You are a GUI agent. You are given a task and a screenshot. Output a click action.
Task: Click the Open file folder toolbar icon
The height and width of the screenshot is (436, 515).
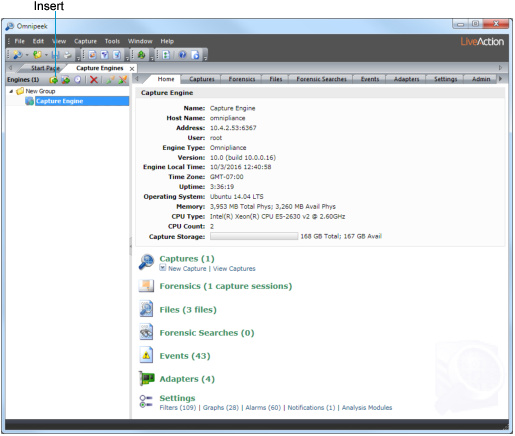click(37, 55)
